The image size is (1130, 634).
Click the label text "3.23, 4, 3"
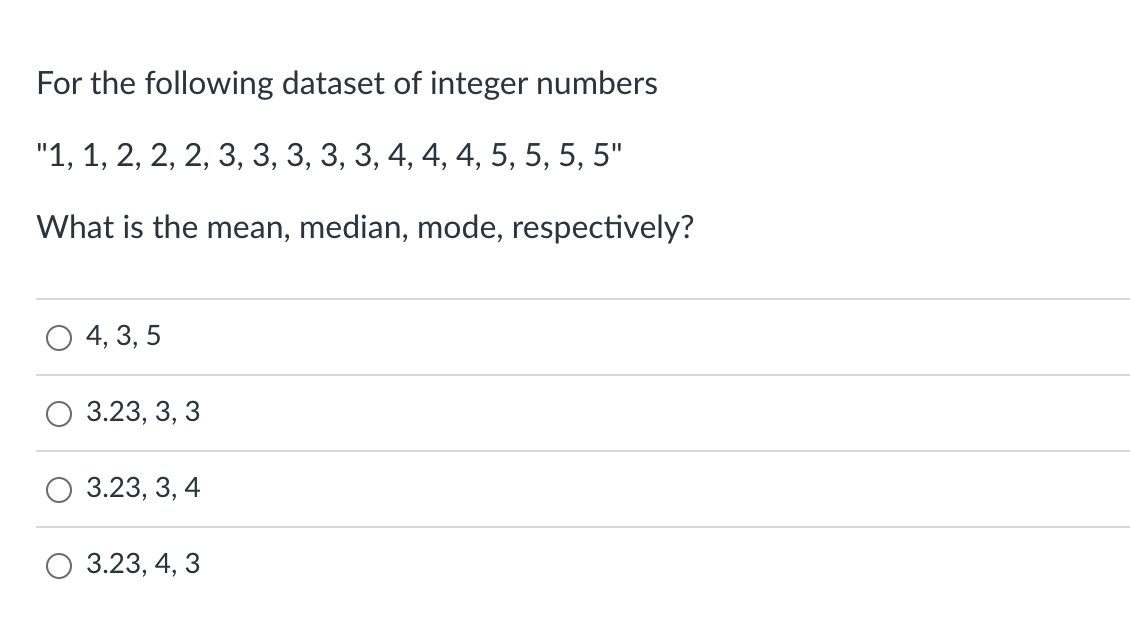coord(143,565)
